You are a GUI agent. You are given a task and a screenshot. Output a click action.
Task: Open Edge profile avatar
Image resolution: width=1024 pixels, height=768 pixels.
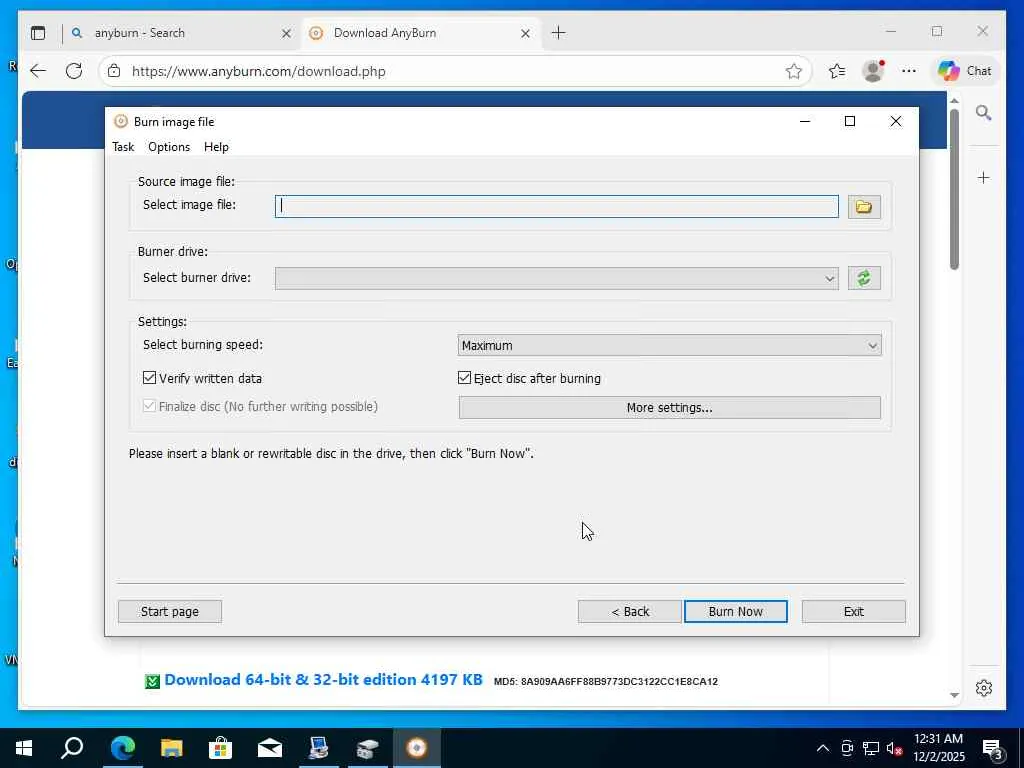click(872, 71)
